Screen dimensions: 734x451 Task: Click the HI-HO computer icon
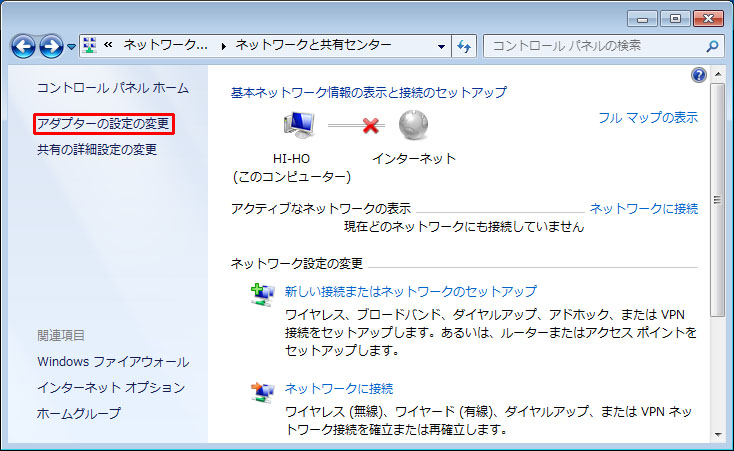point(299,125)
